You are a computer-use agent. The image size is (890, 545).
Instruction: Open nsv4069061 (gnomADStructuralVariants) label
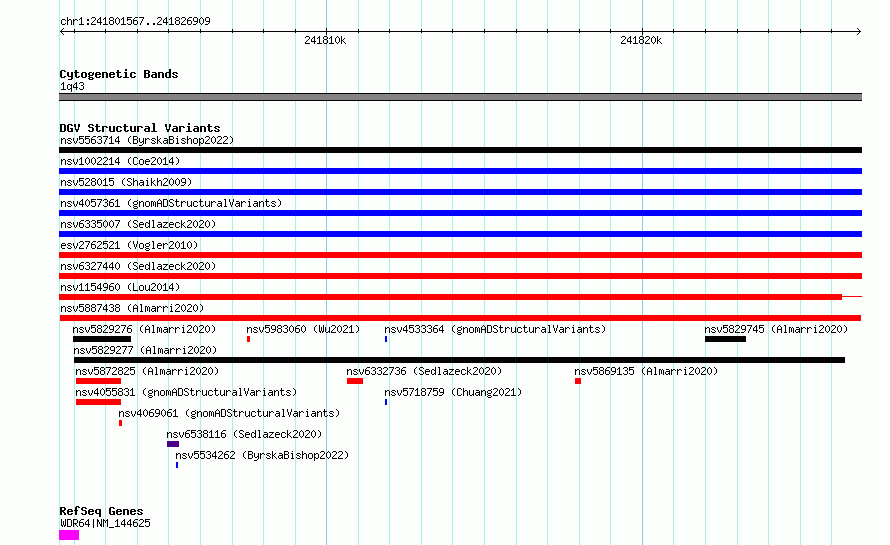pyautogui.click(x=229, y=413)
